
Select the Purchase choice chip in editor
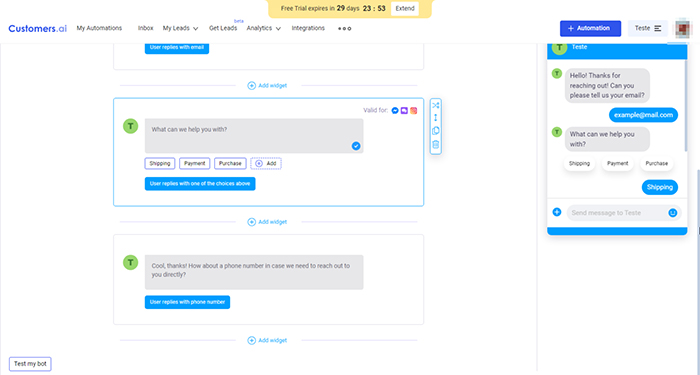(x=230, y=163)
